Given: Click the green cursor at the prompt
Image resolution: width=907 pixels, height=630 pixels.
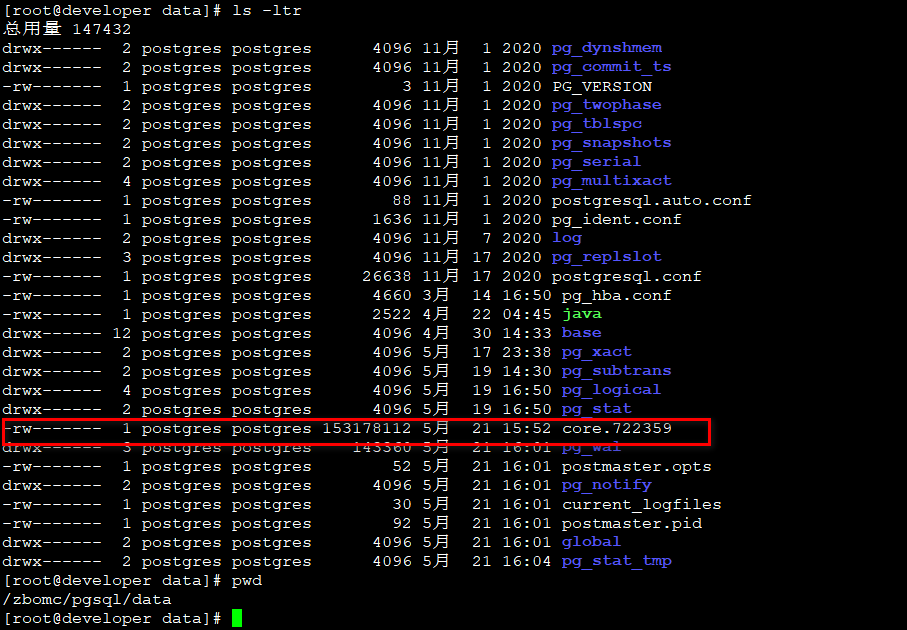Looking at the screenshot, I should [x=237, y=619].
